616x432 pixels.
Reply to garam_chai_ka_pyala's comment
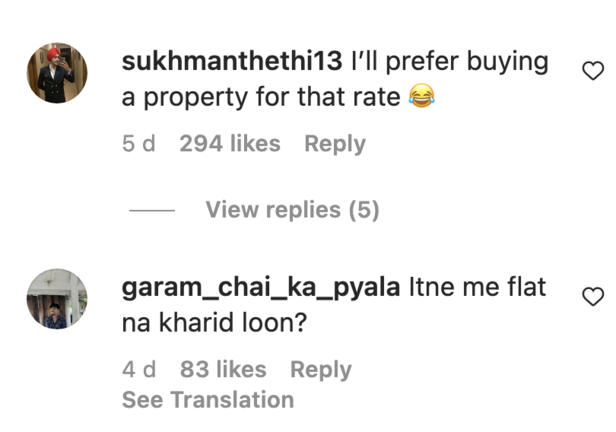coord(321,370)
